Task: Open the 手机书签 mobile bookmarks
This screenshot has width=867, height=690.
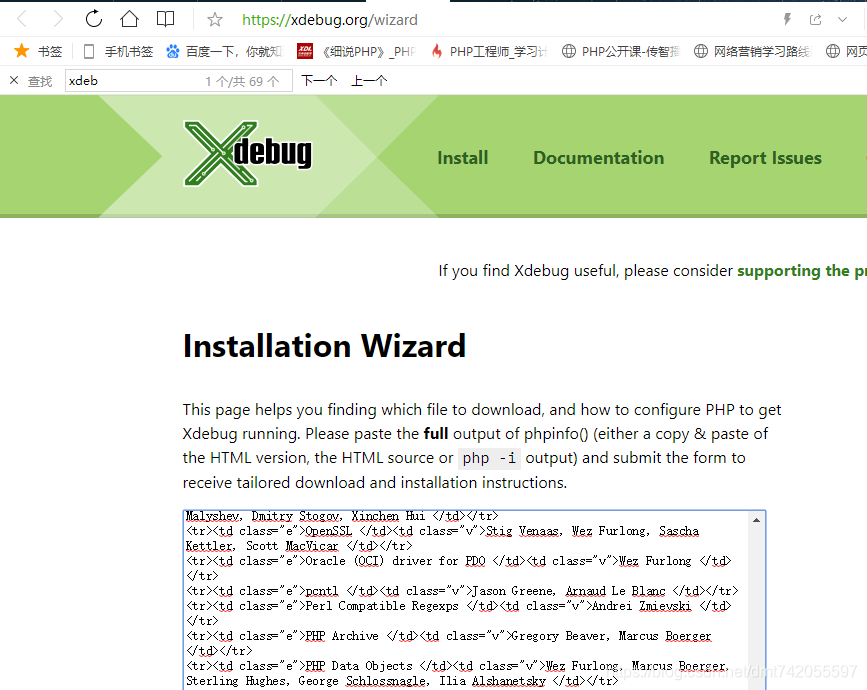Action: (x=118, y=51)
